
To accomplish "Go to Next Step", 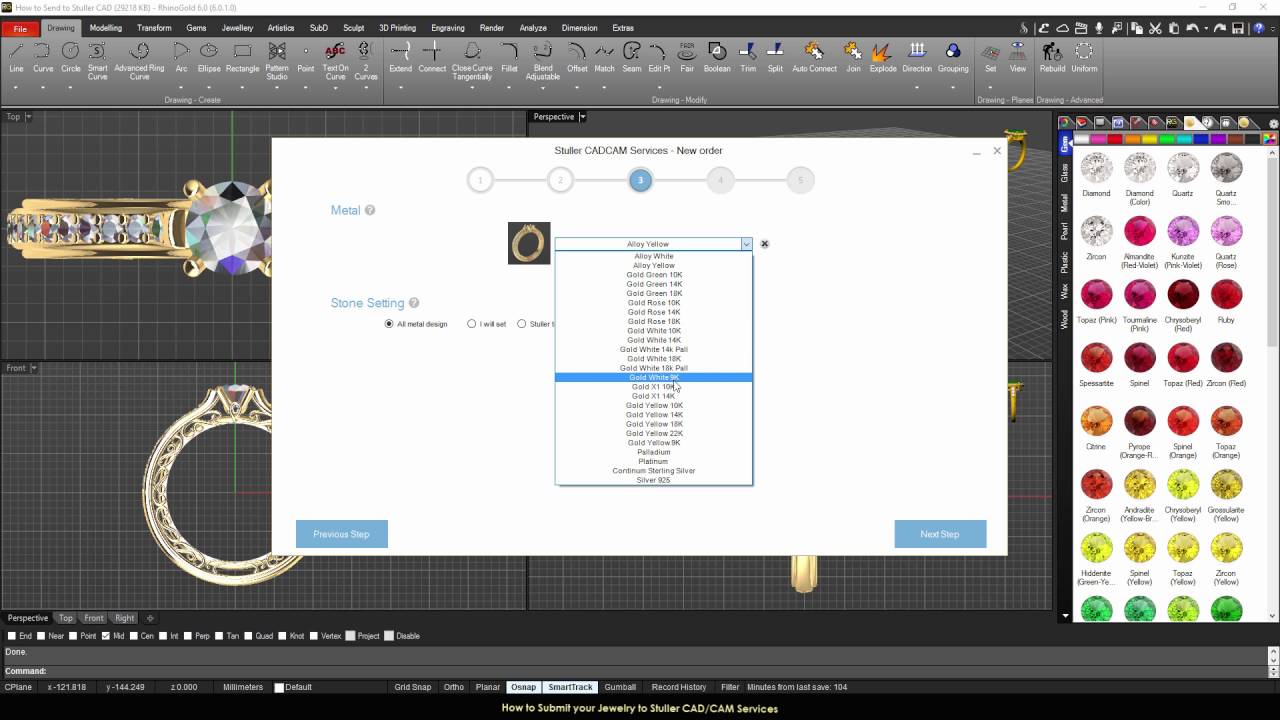I will pos(940,534).
